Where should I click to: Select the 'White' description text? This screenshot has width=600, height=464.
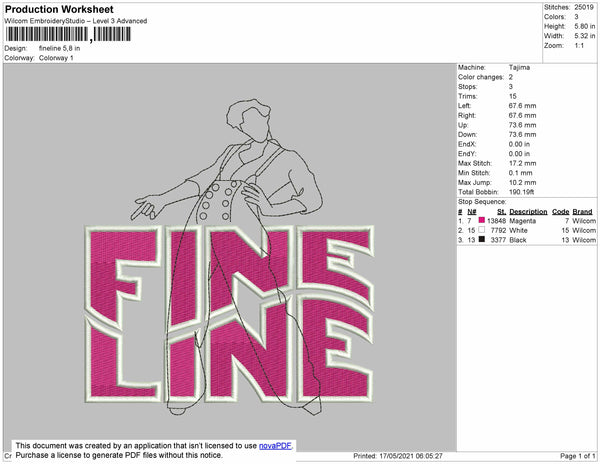click(518, 230)
